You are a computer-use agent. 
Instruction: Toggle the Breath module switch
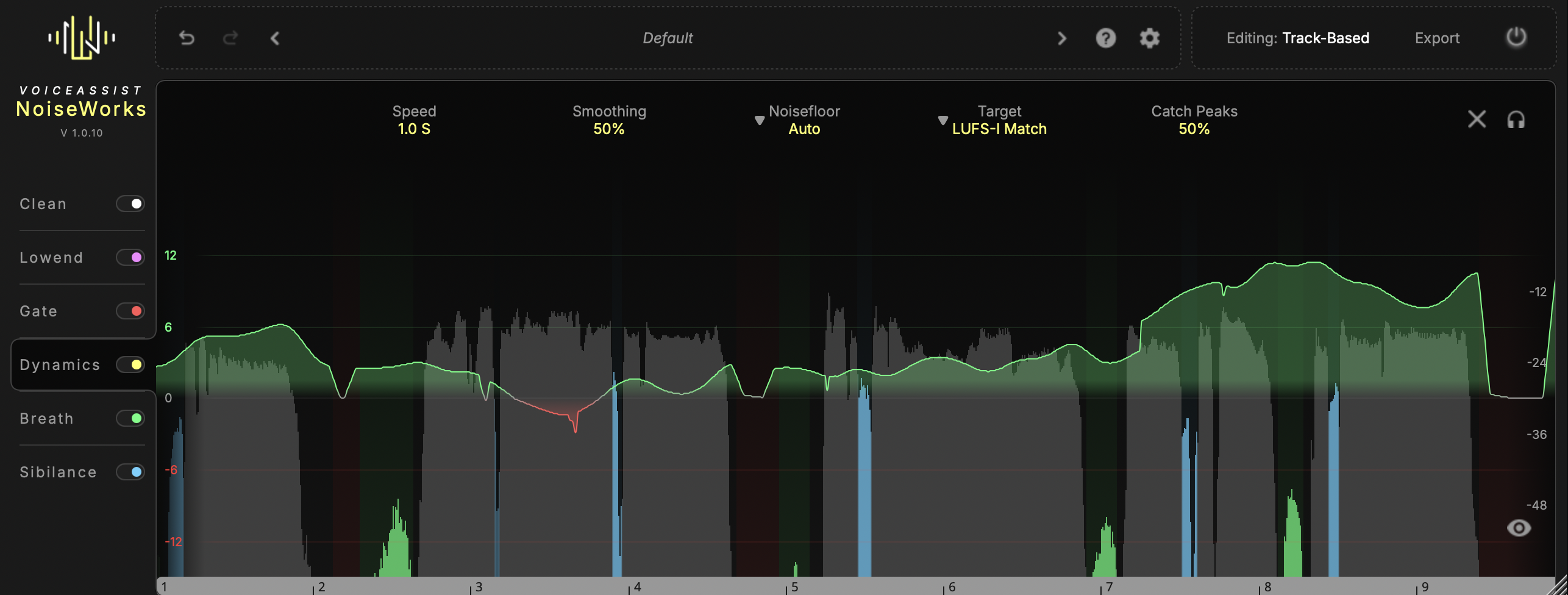point(130,418)
